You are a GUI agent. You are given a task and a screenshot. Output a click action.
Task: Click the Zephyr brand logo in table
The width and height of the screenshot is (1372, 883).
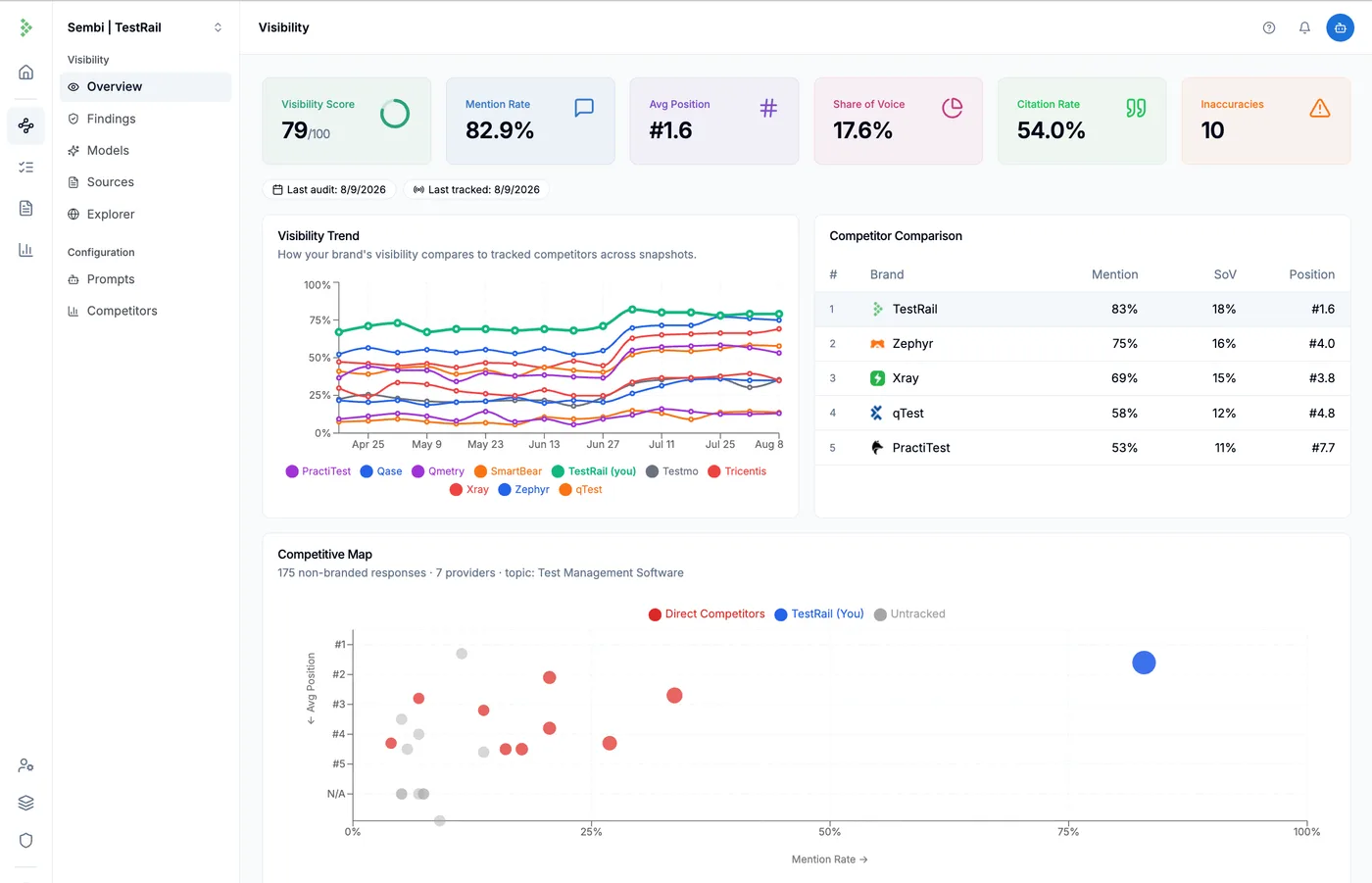[877, 344]
